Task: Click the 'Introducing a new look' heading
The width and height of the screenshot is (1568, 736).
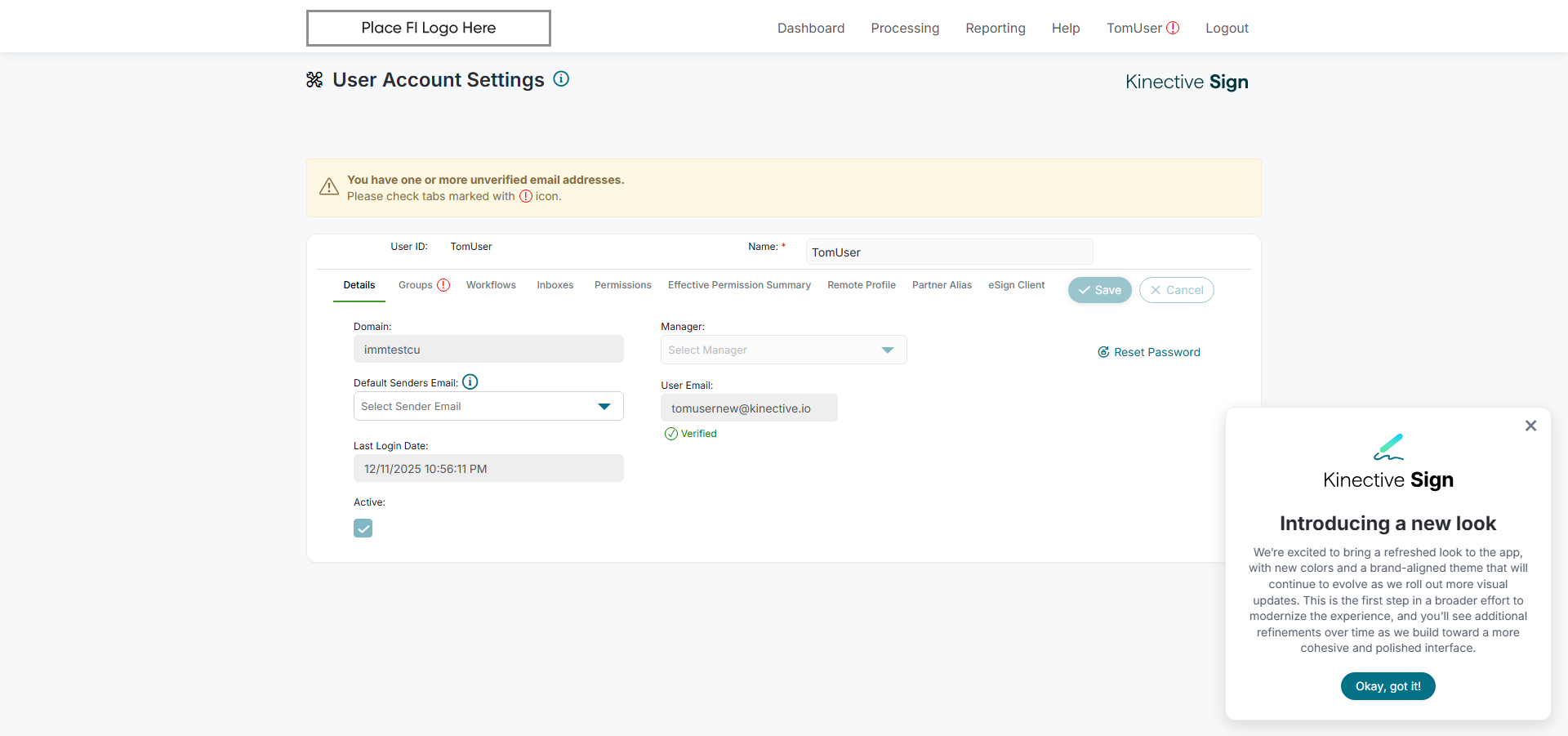Action: [1388, 524]
